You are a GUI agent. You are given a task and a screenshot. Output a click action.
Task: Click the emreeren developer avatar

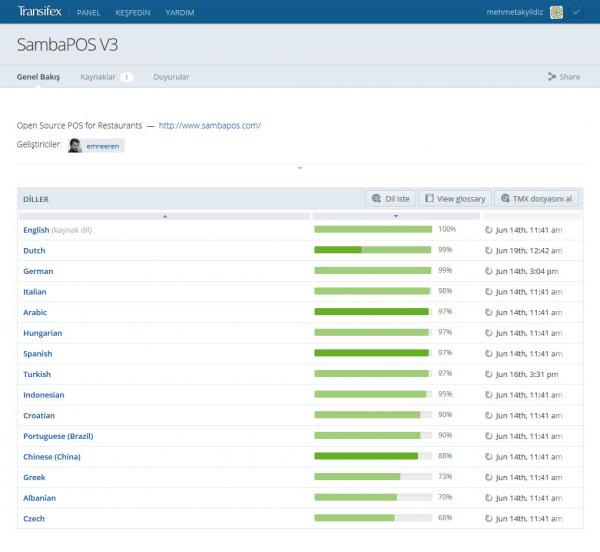tap(75, 146)
